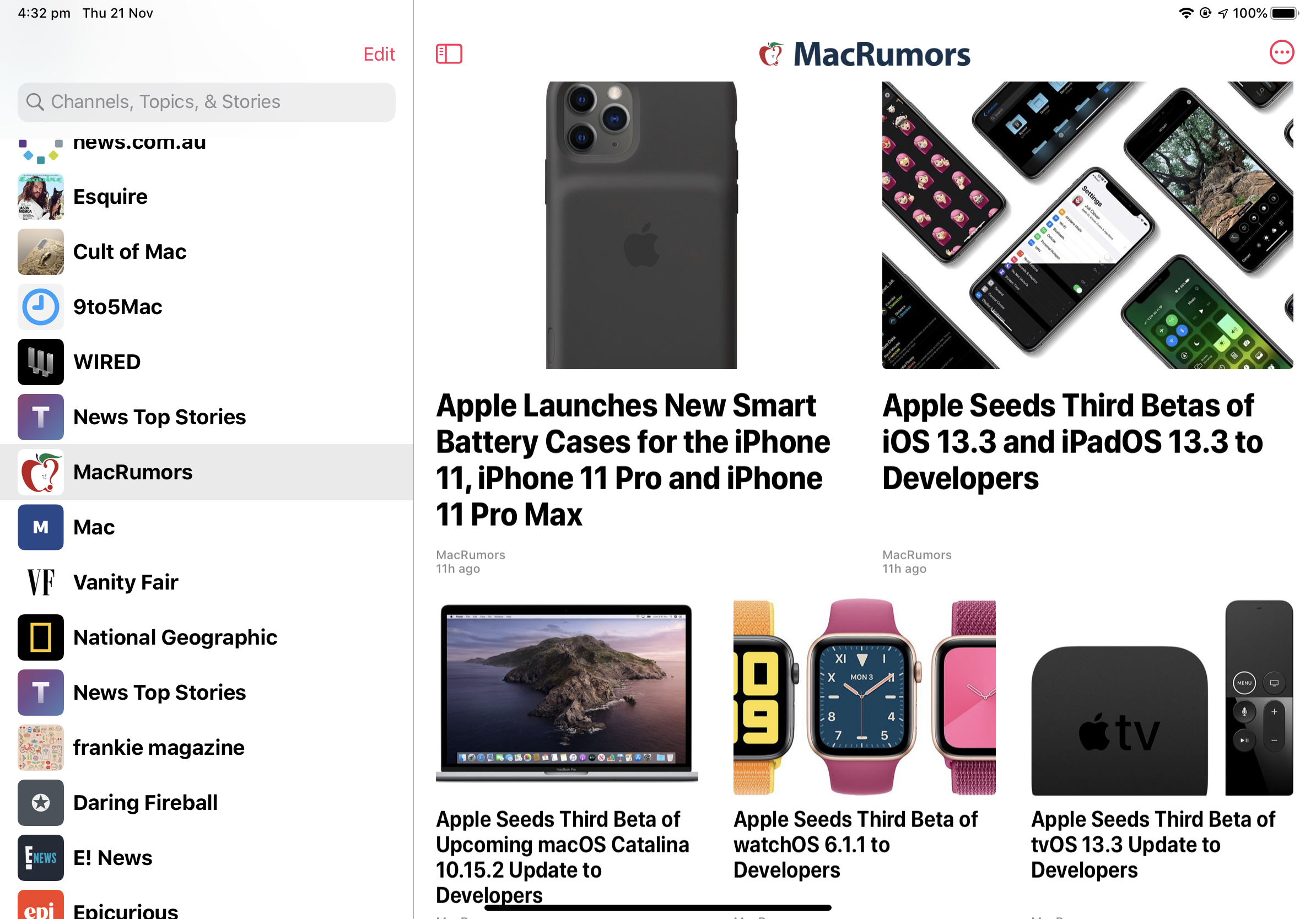This screenshot has width=1316, height=919.
Task: Click the Channels, Topics, & Stories search field
Action: click(x=206, y=102)
